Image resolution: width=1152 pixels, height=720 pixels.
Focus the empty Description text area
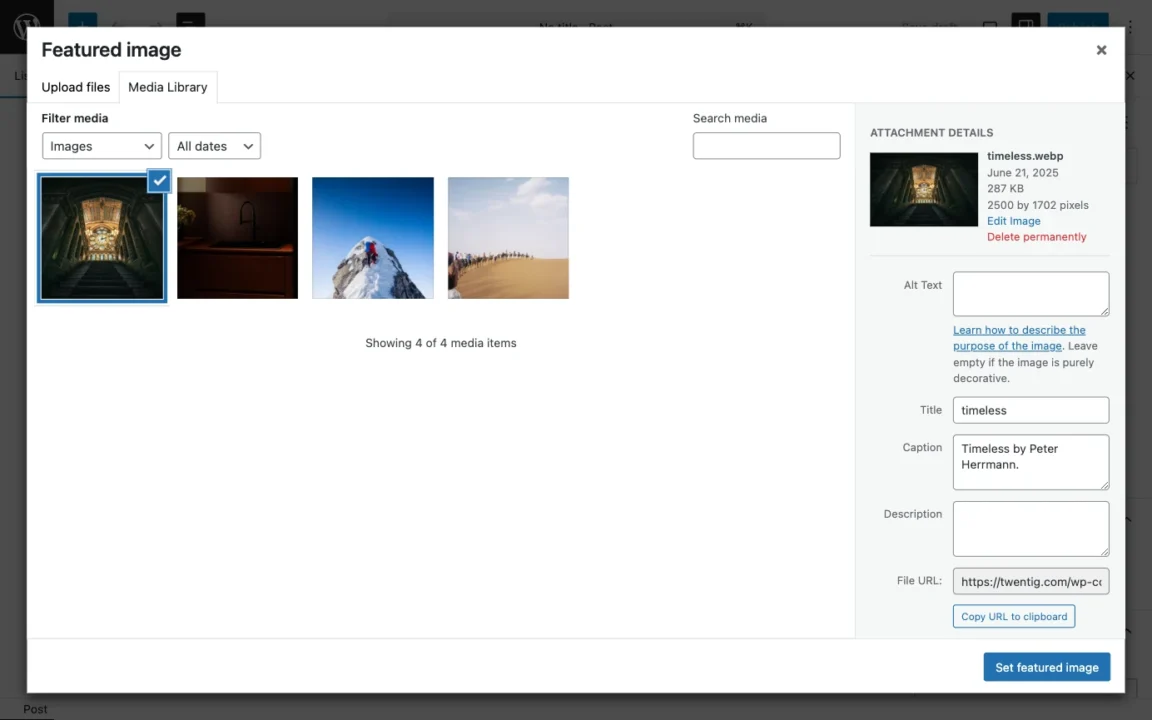coord(1031,529)
